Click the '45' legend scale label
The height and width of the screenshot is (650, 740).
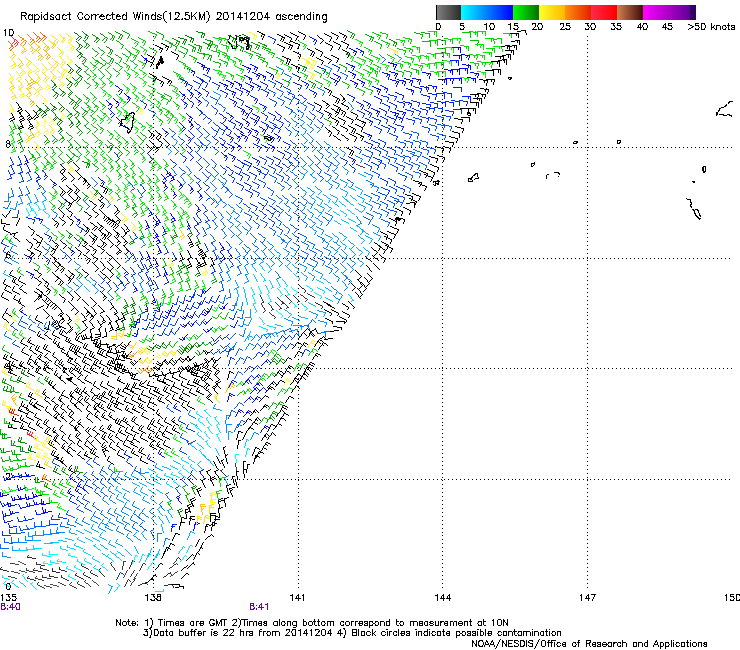click(667, 27)
